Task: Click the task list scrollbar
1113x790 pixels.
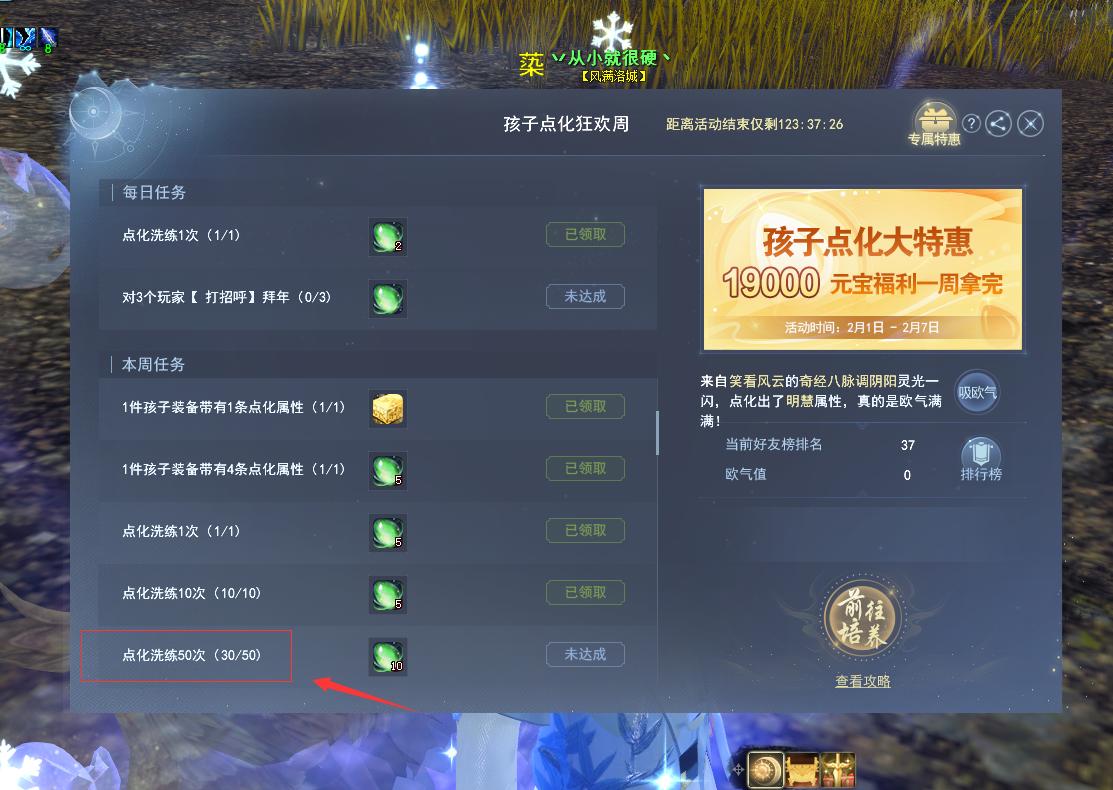Action: point(657,433)
